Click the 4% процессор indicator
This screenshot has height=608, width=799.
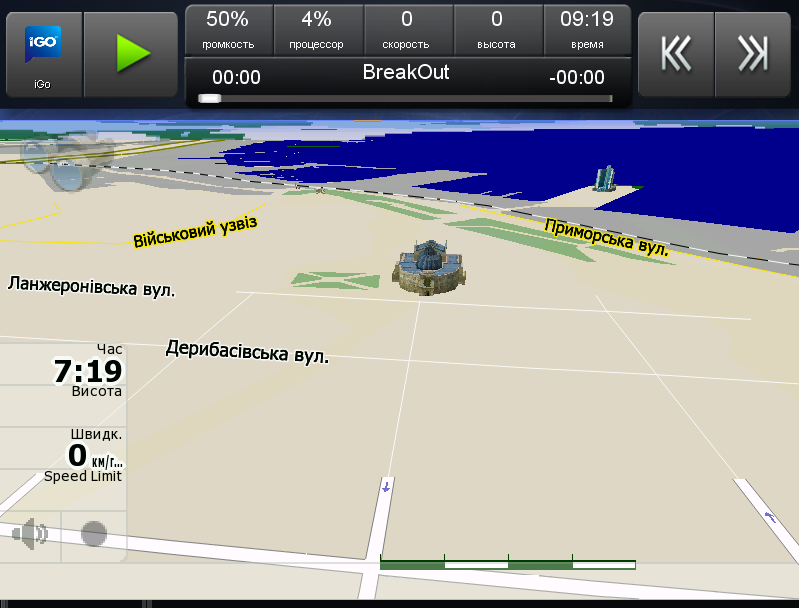point(317,30)
